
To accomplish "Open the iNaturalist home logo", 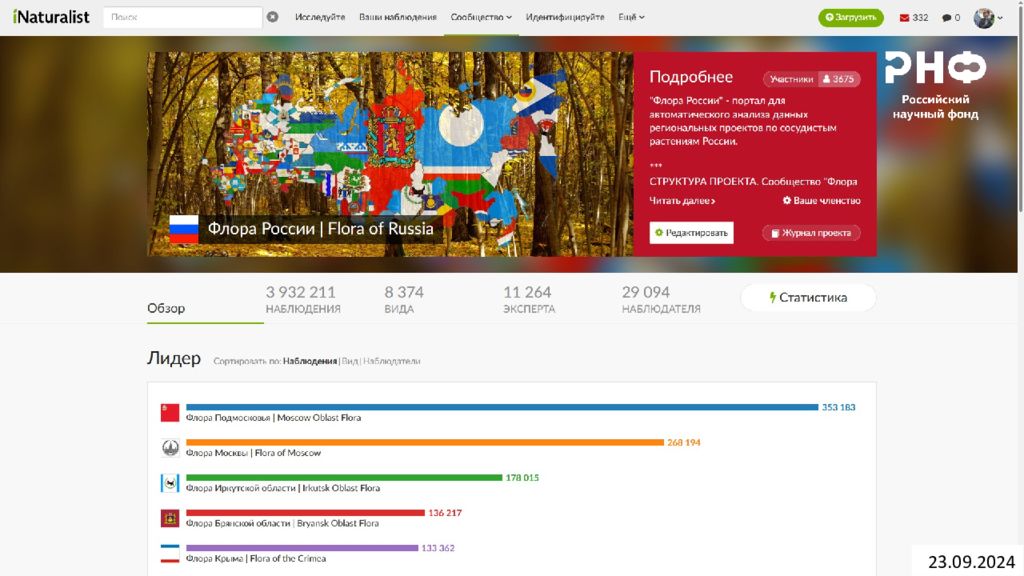I will click(51, 17).
